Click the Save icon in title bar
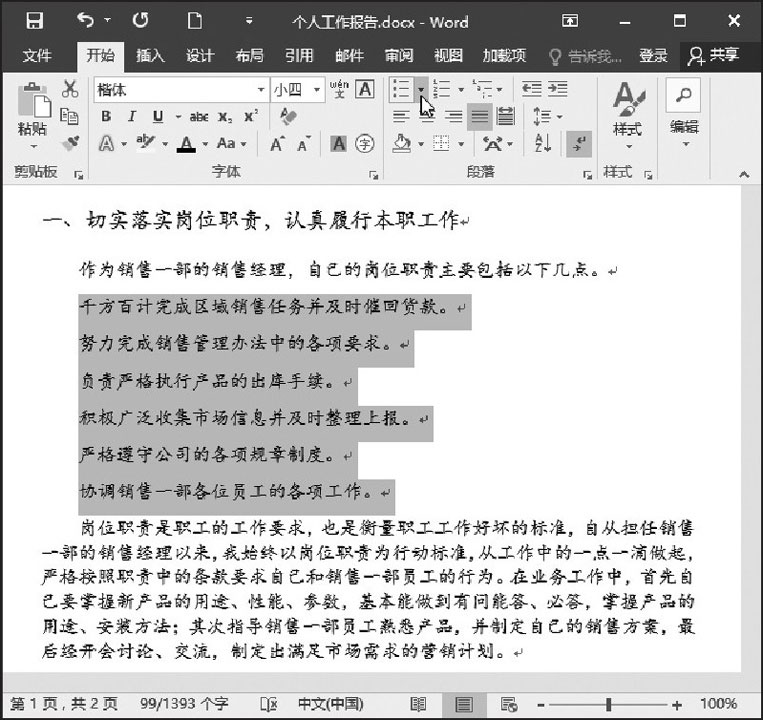 (x=34, y=20)
